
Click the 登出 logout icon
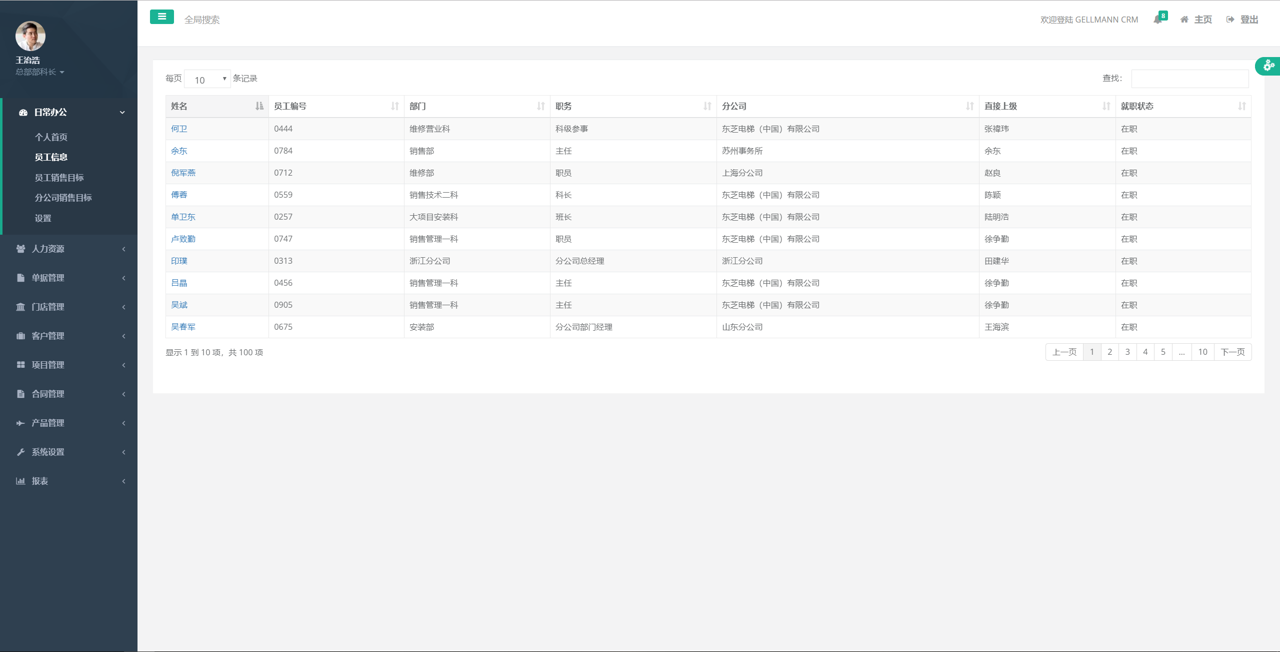(x=1231, y=20)
